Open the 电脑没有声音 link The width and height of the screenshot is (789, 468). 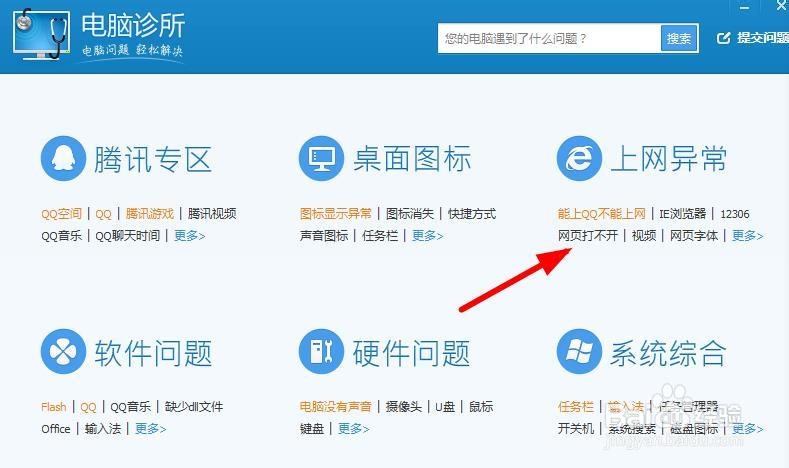(336, 407)
